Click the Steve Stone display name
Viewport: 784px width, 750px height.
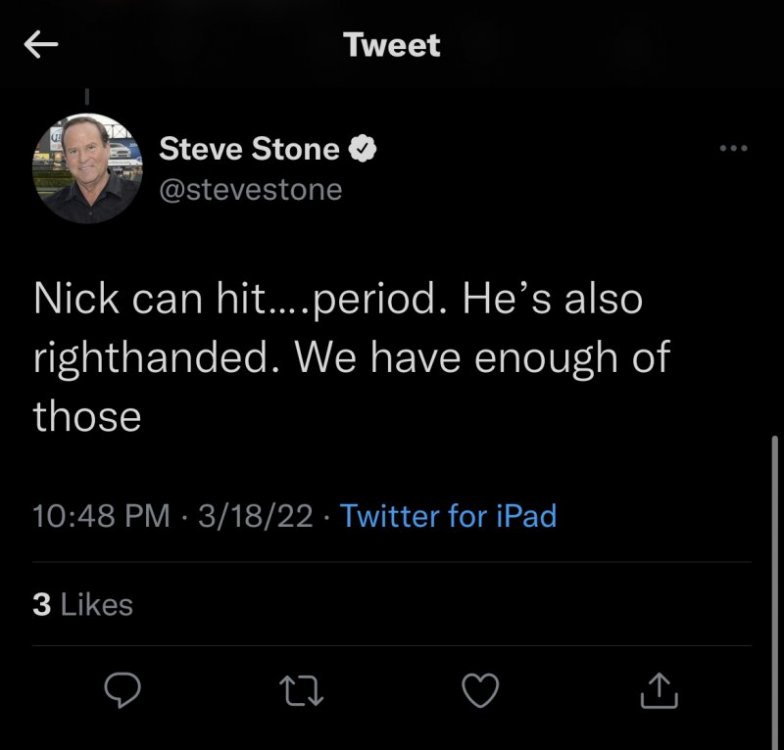tap(250, 150)
